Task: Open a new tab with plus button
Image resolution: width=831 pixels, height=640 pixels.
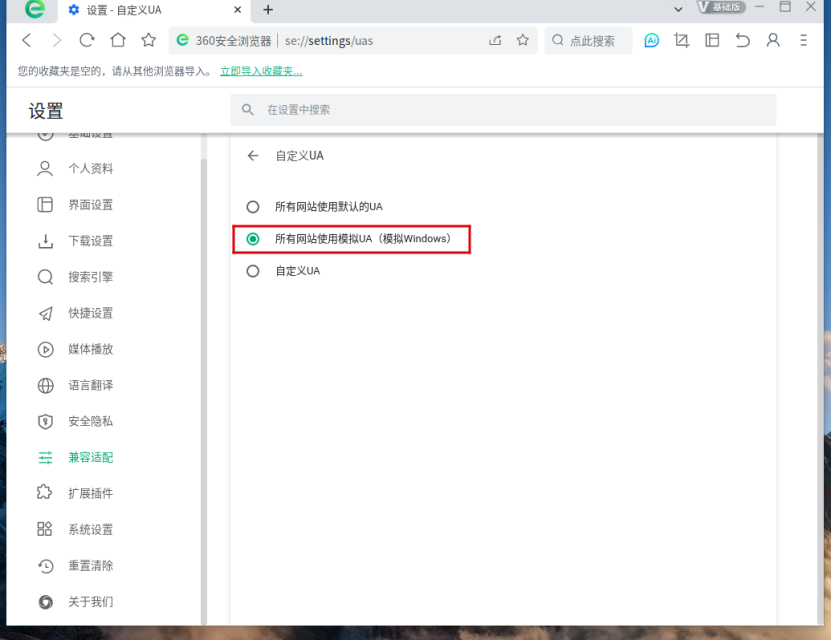Action: [268, 10]
